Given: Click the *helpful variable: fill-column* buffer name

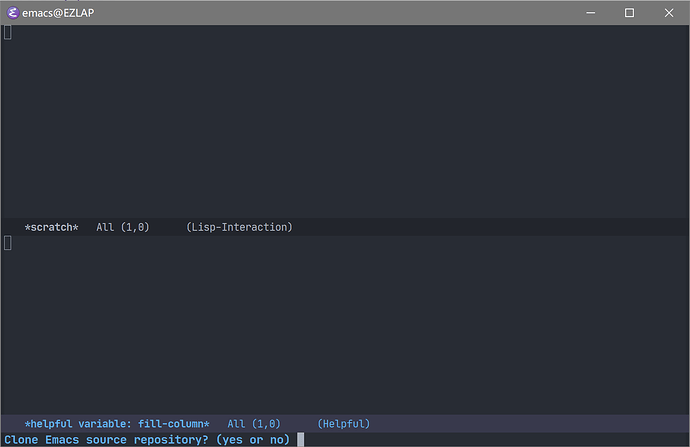Looking at the screenshot, I should point(117,424).
